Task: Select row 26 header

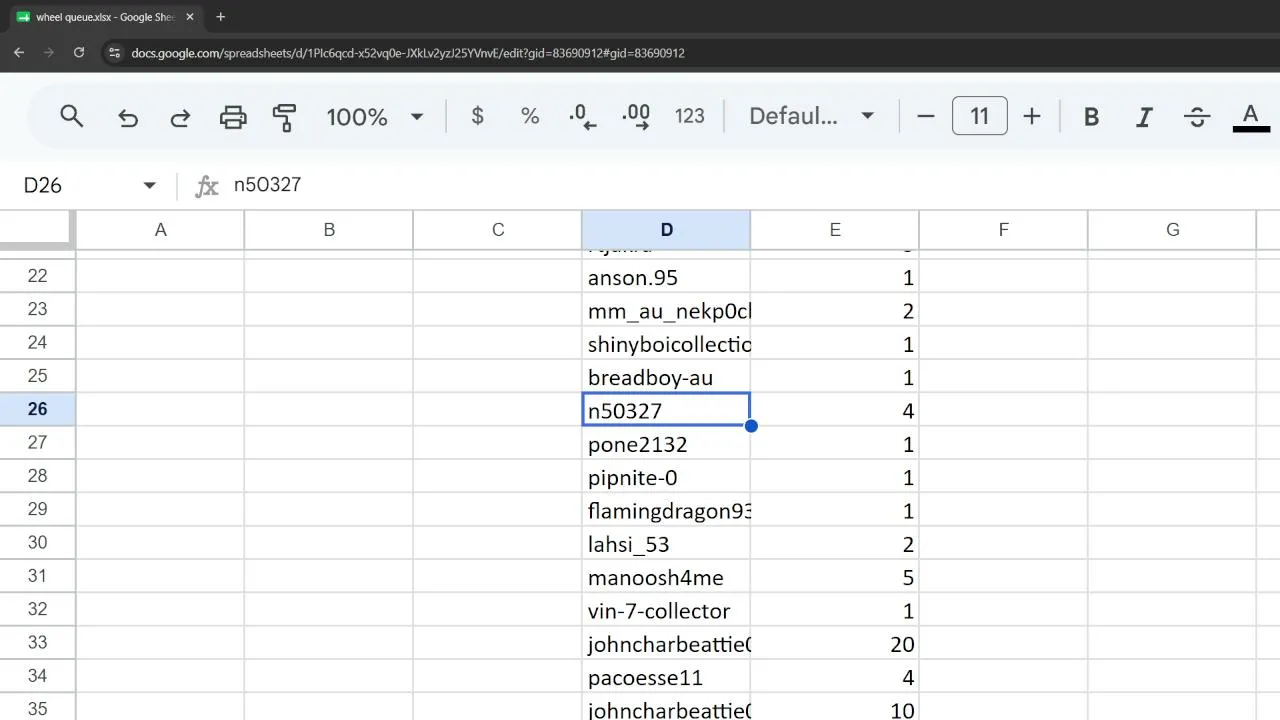Action: [x=37, y=409]
